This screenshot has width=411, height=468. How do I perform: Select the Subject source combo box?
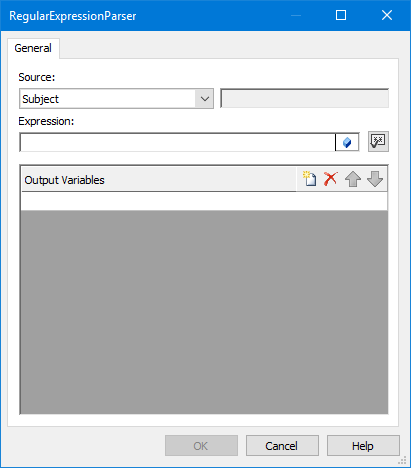(x=116, y=99)
